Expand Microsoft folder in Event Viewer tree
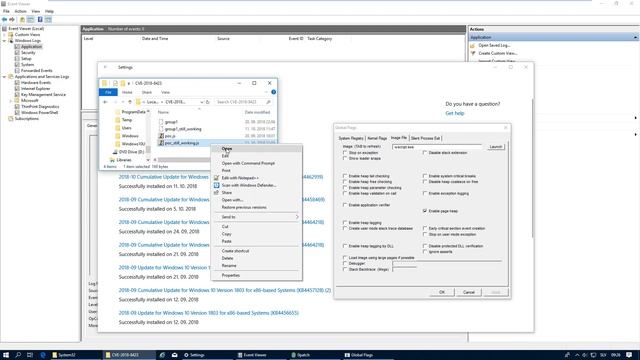The width and height of the screenshot is (640, 360). 11,100
